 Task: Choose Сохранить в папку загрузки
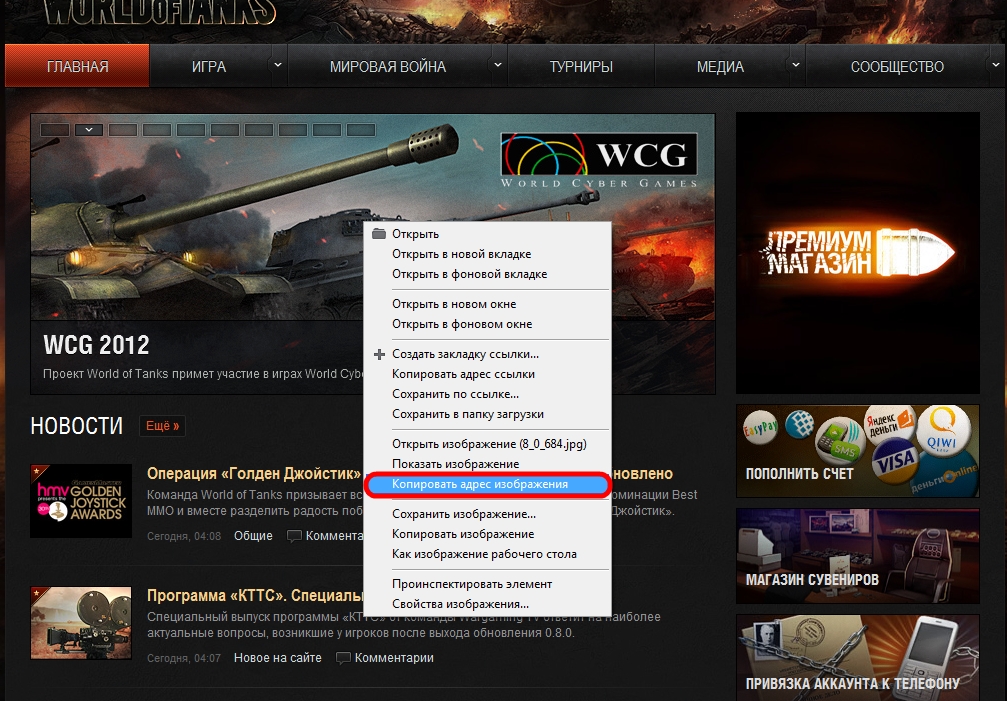[x=487, y=413]
